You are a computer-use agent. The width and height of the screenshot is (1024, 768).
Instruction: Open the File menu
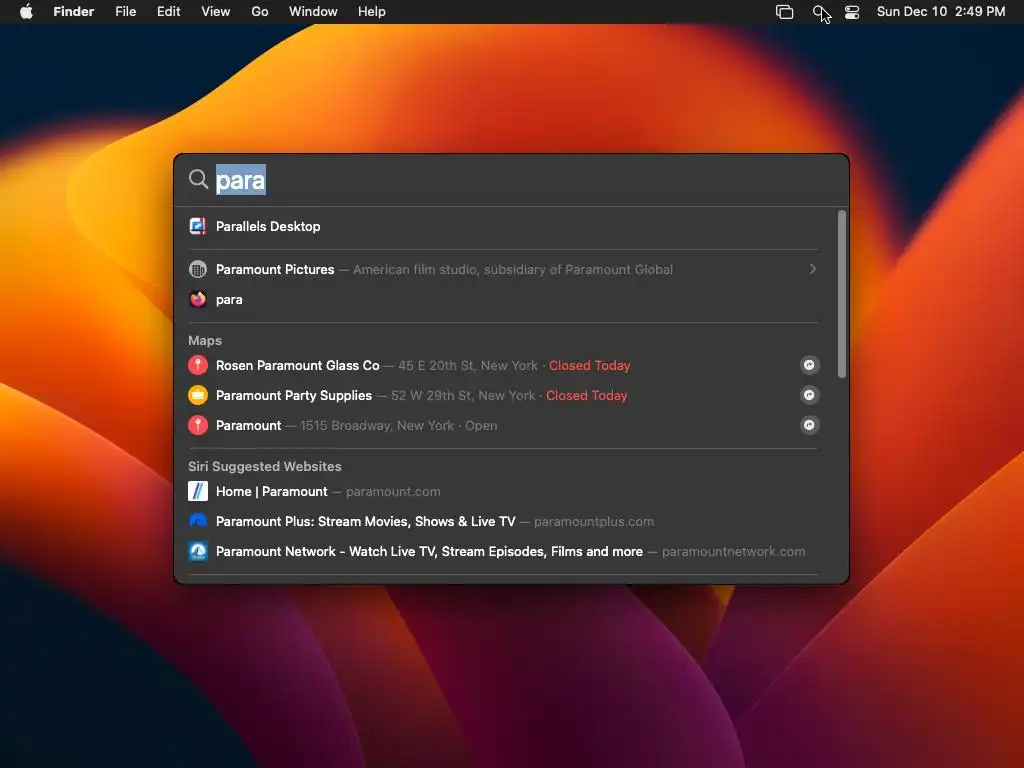pyautogui.click(x=125, y=12)
